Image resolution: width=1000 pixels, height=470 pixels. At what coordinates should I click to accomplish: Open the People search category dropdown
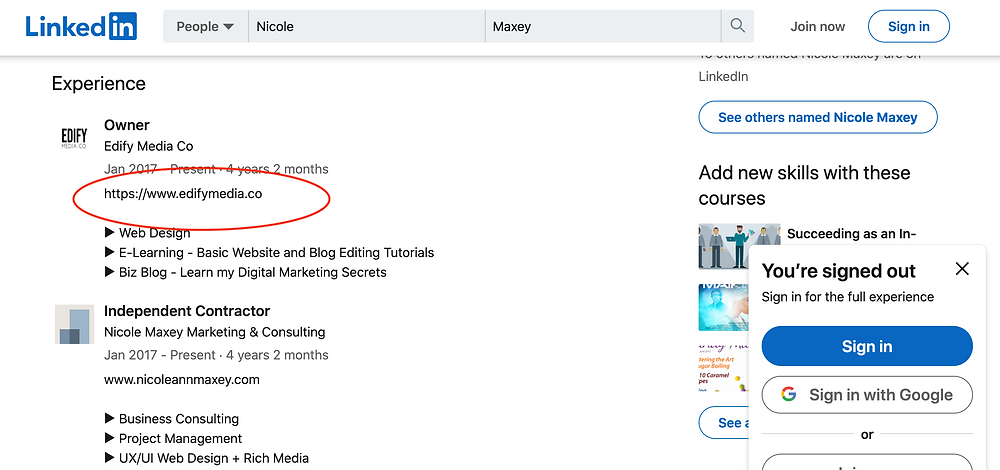coord(205,27)
